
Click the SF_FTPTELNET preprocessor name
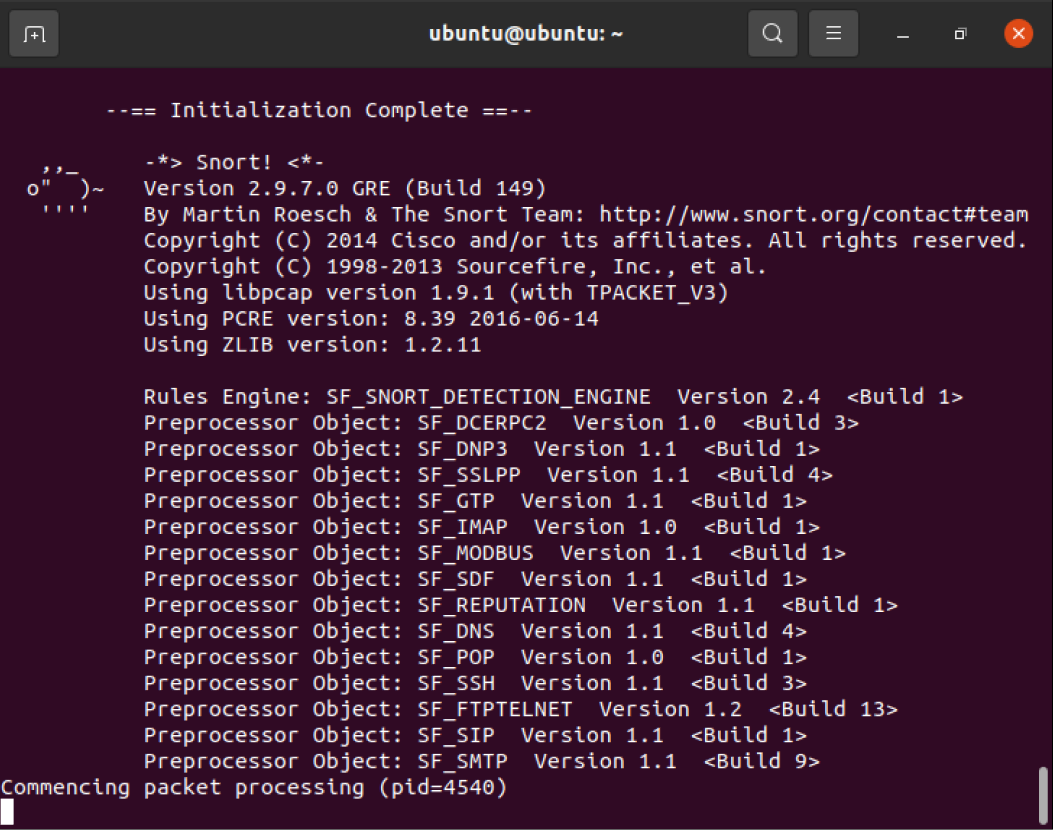pyautogui.click(x=495, y=709)
